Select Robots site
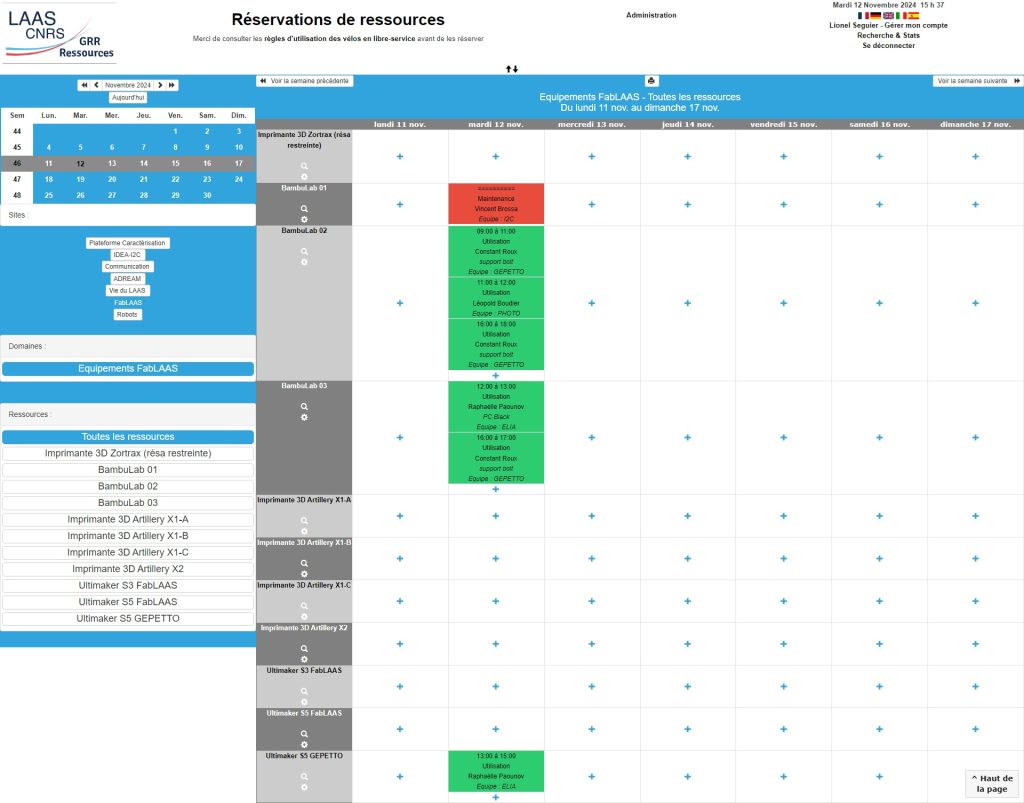This screenshot has height=803, width=1024. click(x=127, y=315)
